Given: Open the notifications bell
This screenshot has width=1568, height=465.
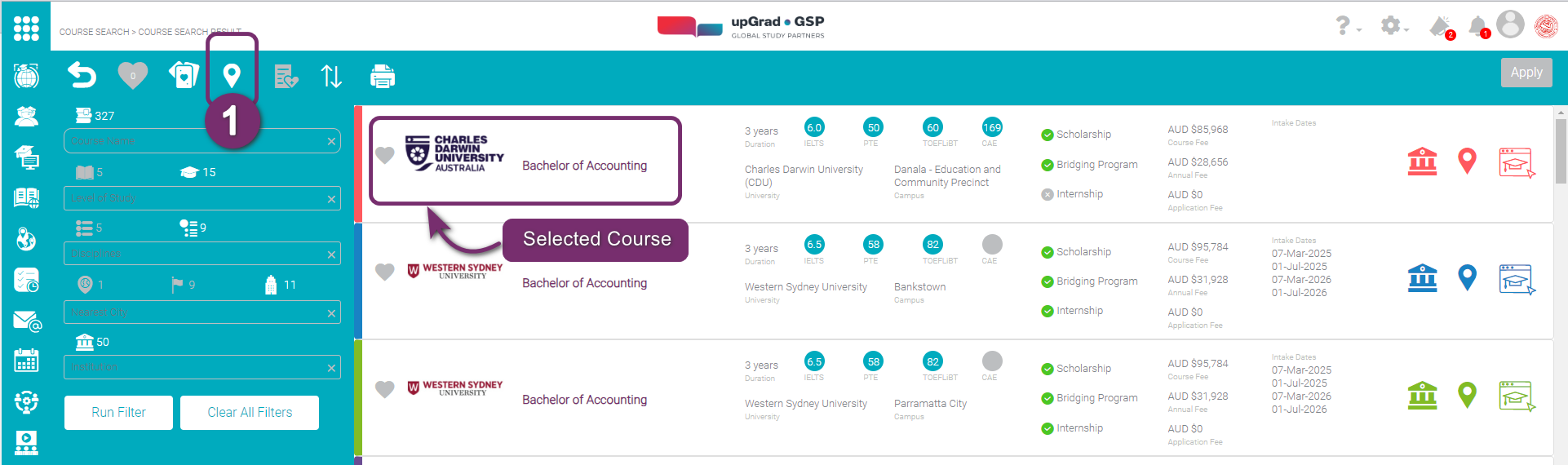Looking at the screenshot, I should (1477, 26).
